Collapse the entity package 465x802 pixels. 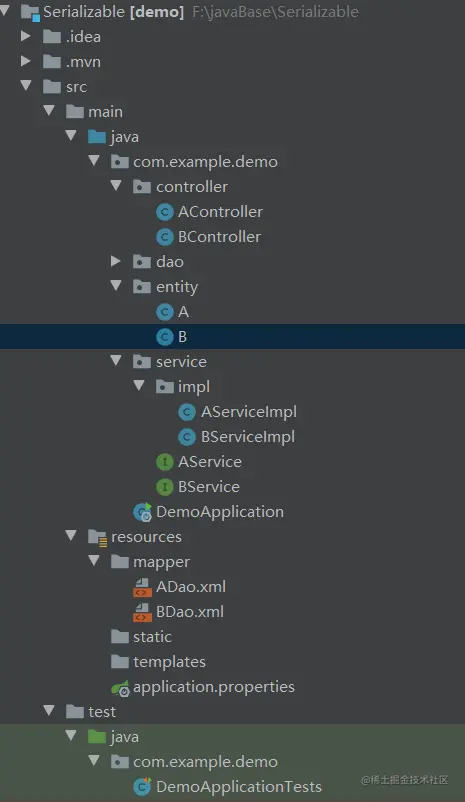click(x=116, y=285)
